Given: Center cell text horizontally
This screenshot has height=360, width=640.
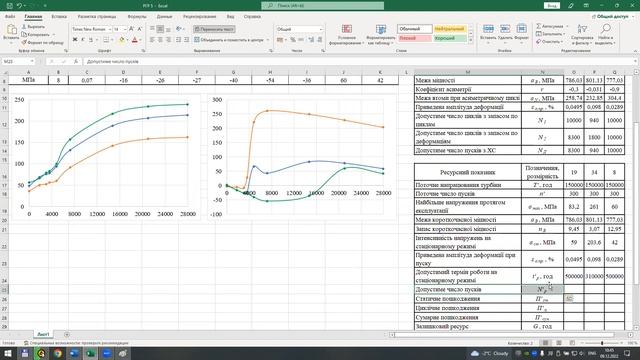Looking at the screenshot, I should click(x=160, y=40).
